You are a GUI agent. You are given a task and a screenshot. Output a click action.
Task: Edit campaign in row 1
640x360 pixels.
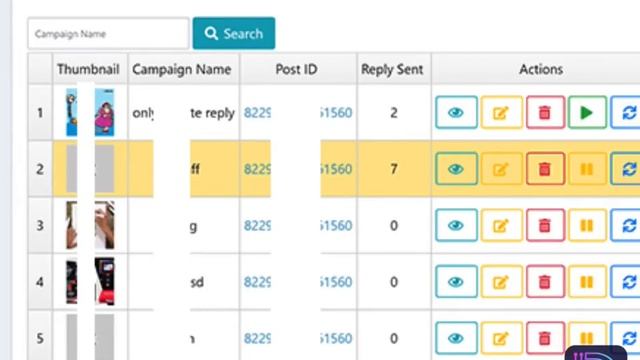501,113
